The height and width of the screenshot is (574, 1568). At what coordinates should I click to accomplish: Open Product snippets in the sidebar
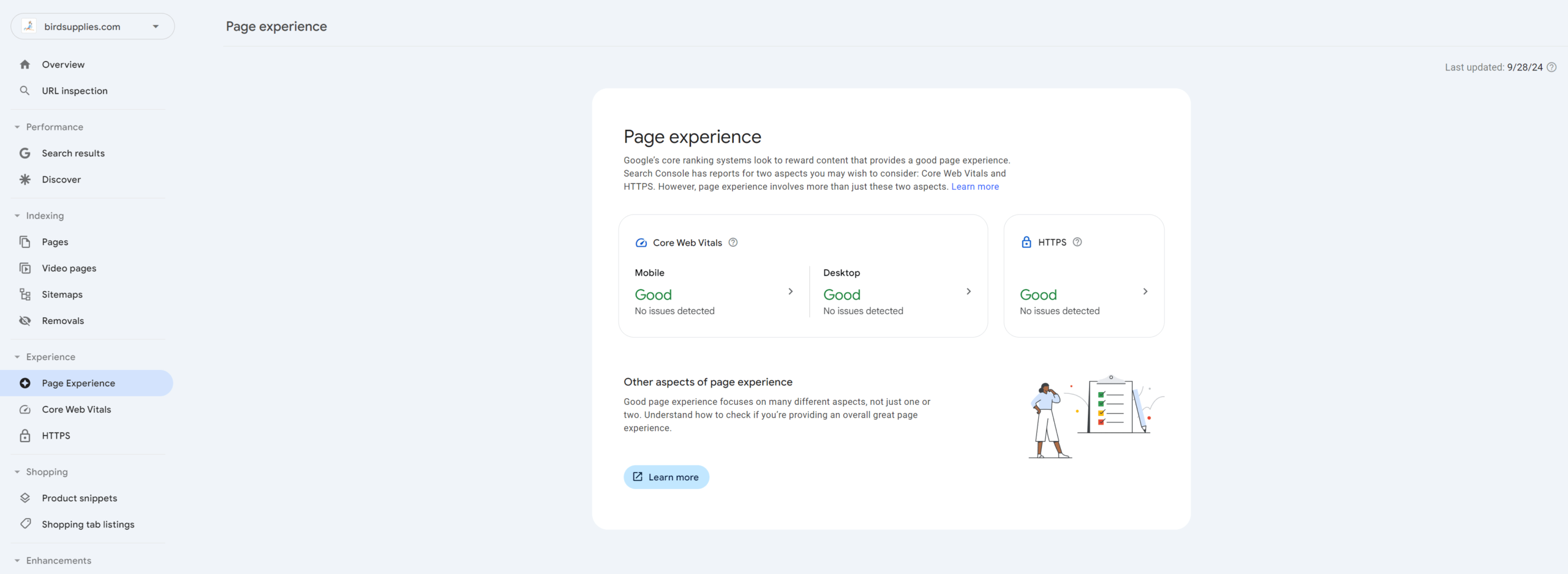(x=79, y=498)
